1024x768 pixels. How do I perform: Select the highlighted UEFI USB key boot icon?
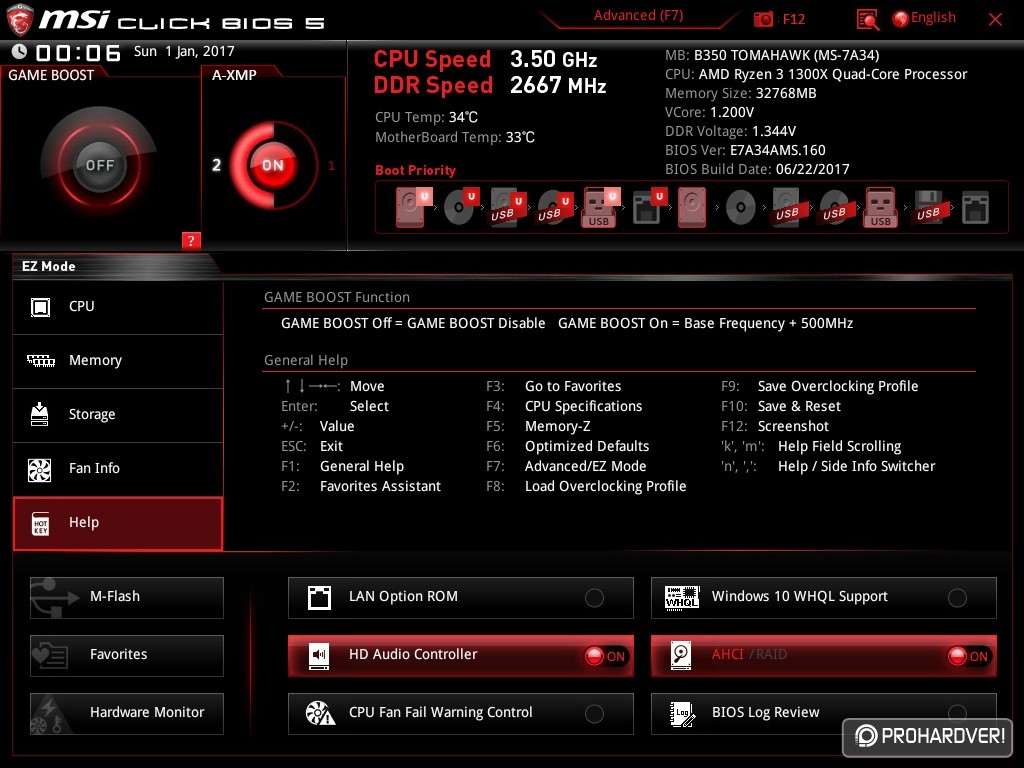click(600, 207)
